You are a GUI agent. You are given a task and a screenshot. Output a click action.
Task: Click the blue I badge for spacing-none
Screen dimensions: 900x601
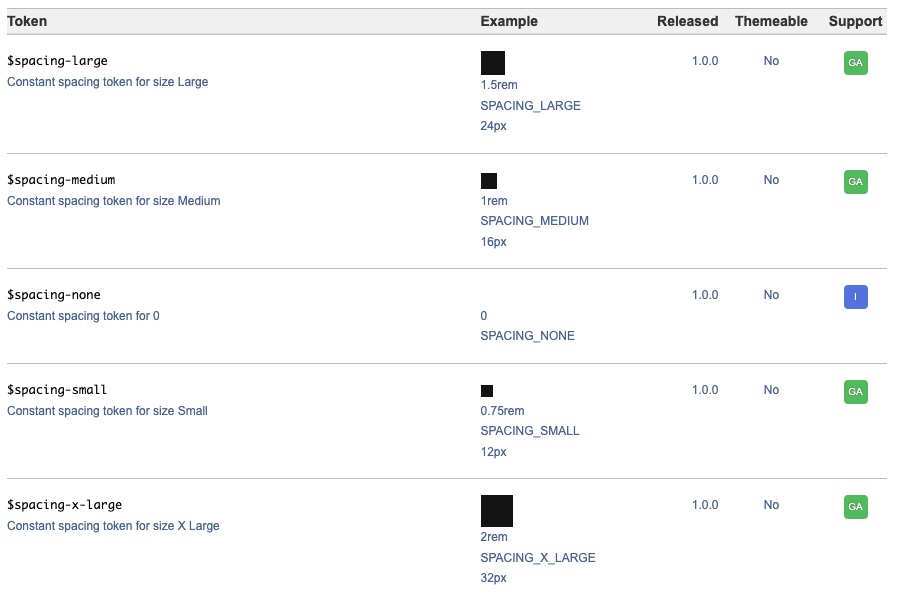point(855,297)
